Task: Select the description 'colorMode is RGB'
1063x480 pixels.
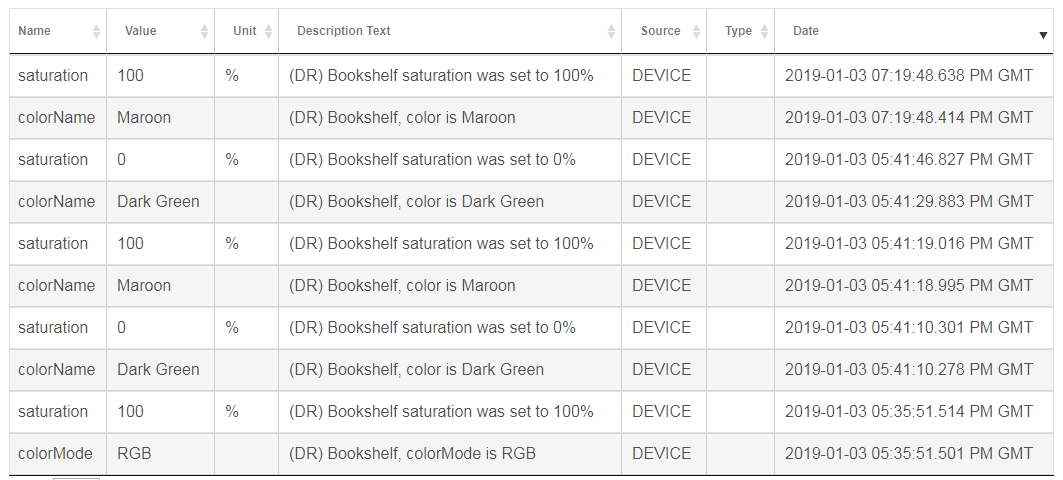Action: pos(412,454)
